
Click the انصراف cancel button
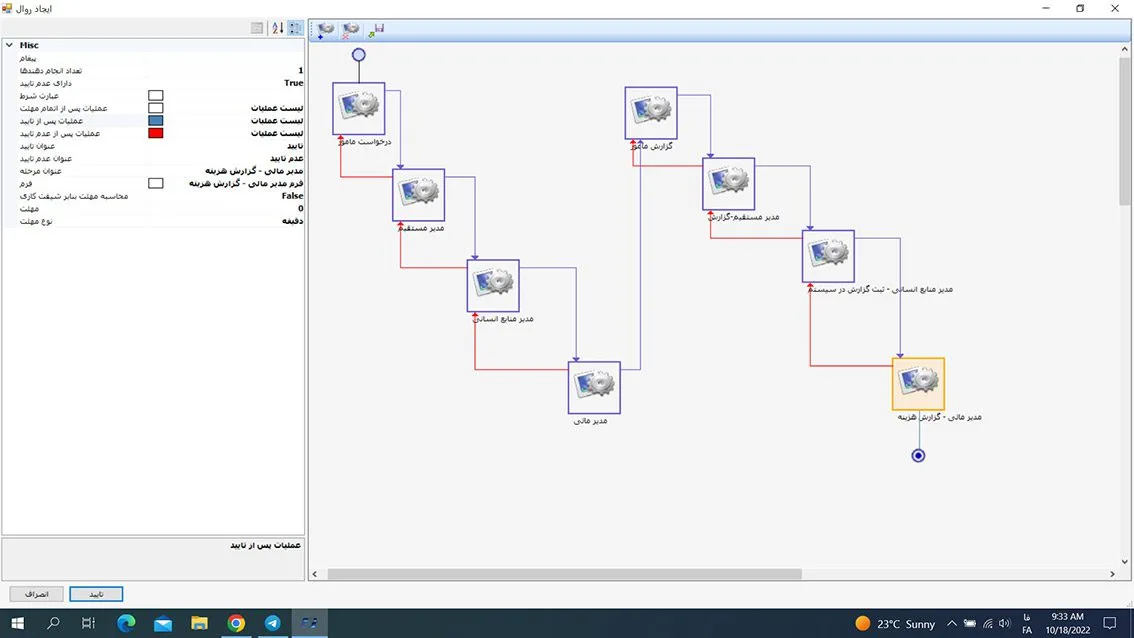click(36, 594)
